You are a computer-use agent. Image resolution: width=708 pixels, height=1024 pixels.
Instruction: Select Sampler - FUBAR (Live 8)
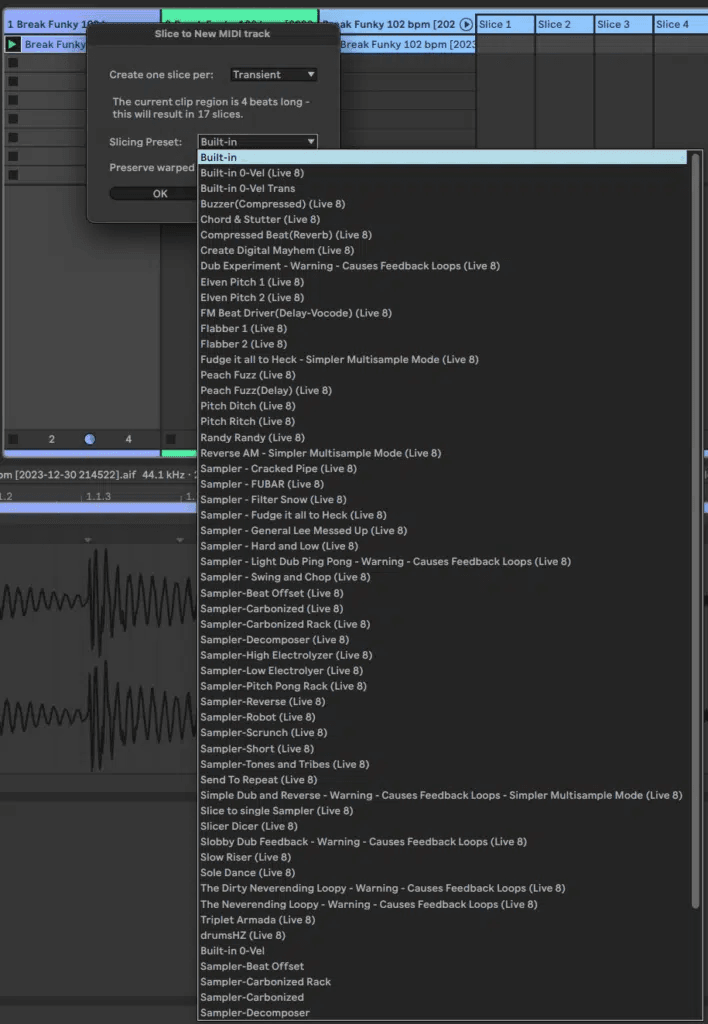443,484
